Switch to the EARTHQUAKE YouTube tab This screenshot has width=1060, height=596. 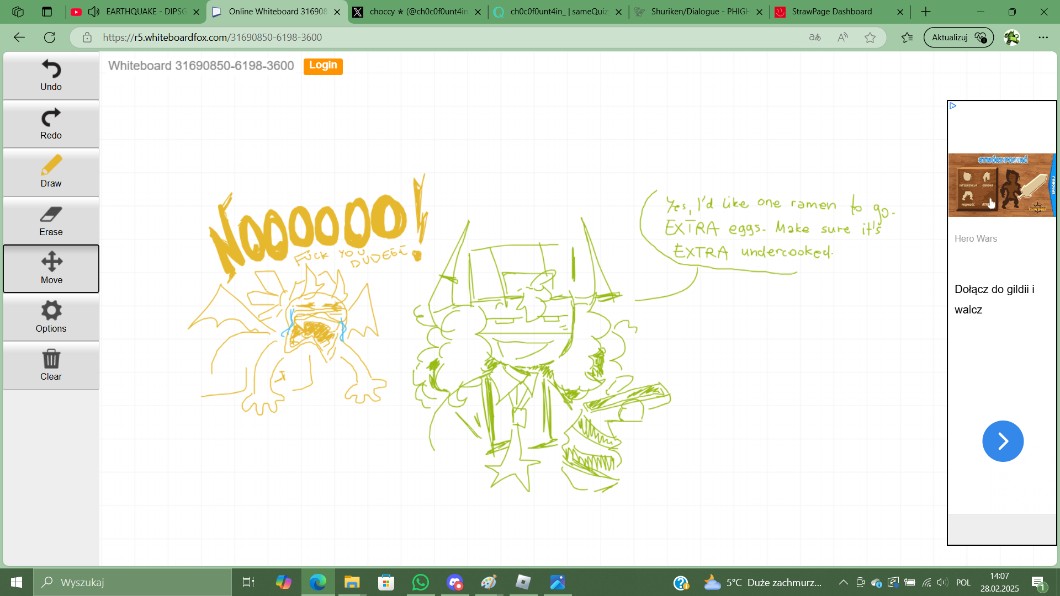140,12
